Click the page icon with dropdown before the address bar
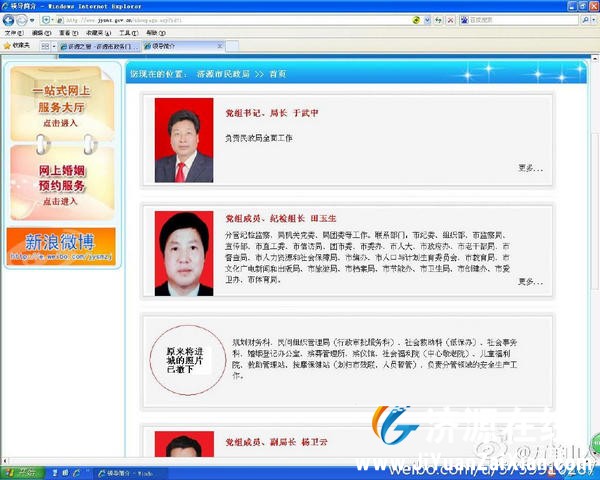The image size is (600, 480). coord(48,20)
